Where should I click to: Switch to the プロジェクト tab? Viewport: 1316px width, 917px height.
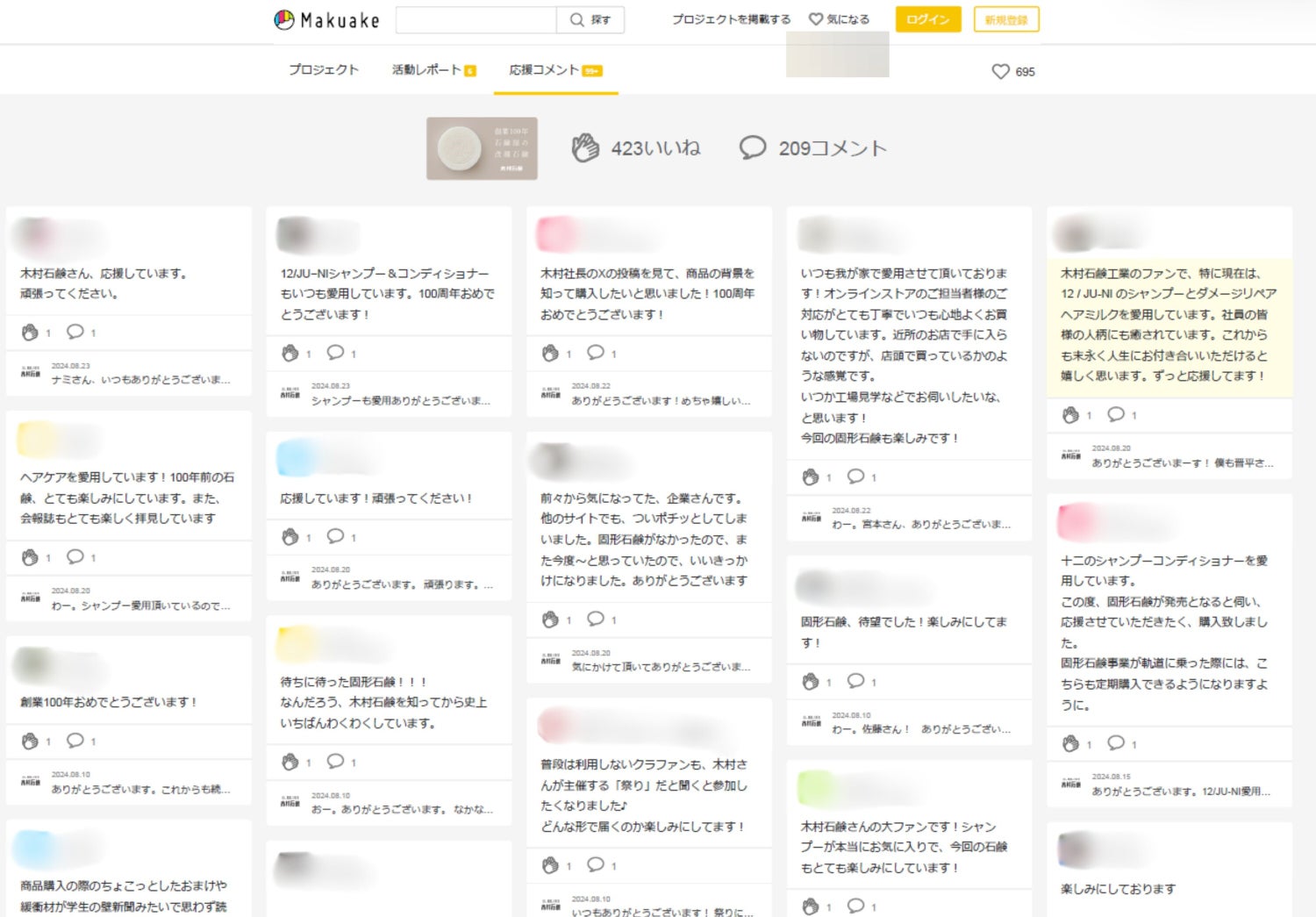click(x=324, y=70)
